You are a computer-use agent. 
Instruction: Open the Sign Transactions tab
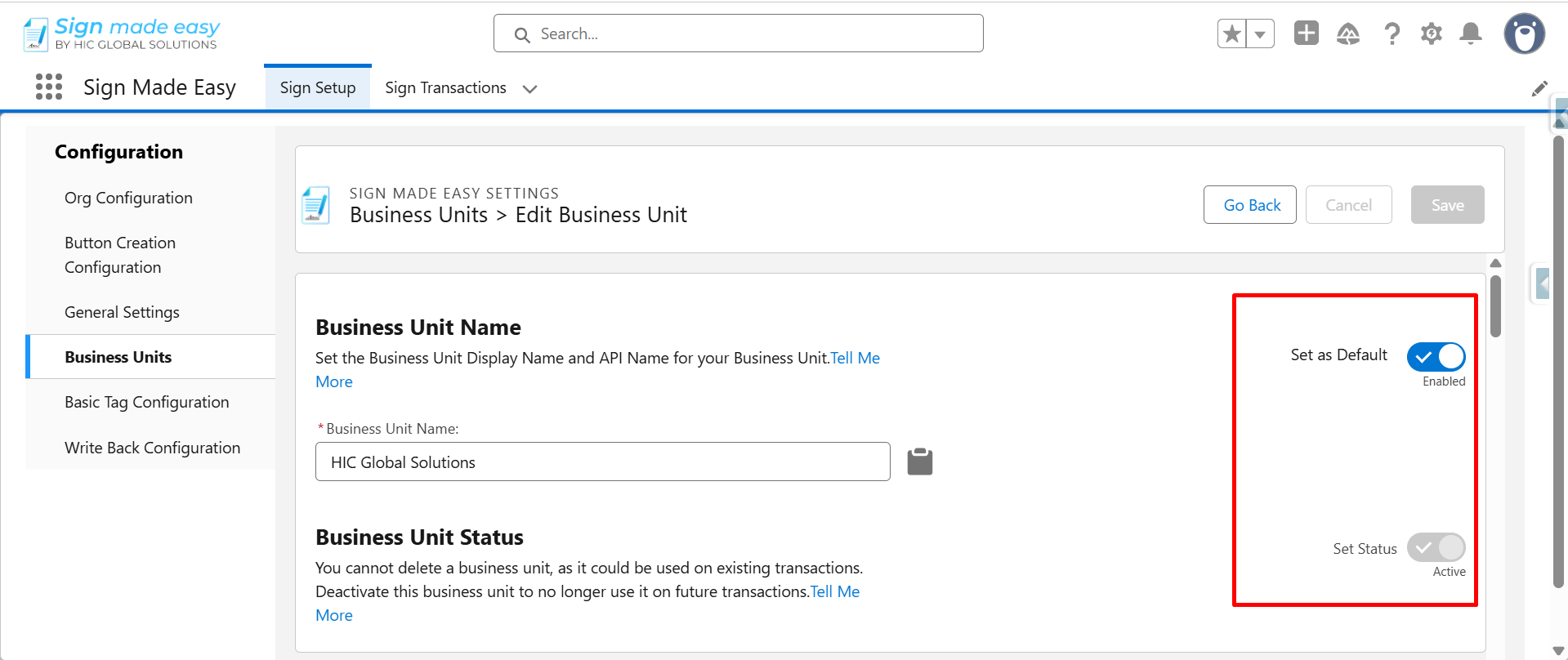click(445, 87)
